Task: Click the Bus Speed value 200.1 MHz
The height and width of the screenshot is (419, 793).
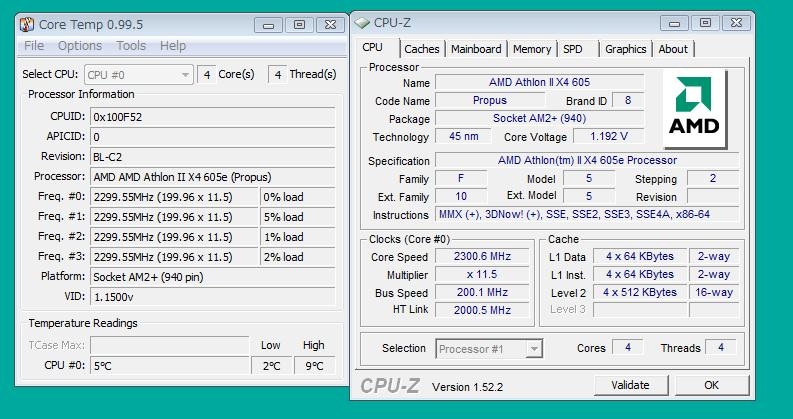Action: tap(482, 292)
